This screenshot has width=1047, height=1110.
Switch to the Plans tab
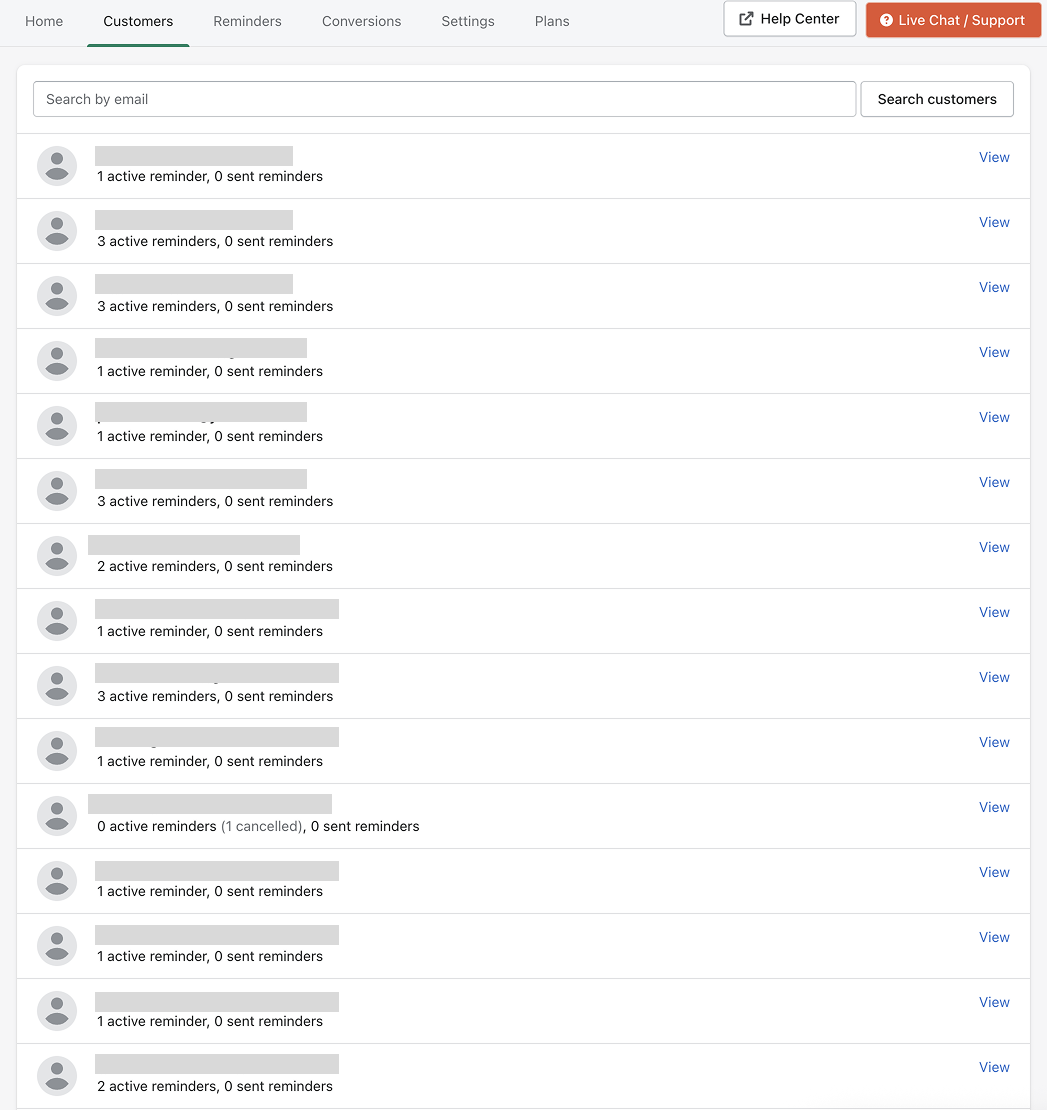[x=552, y=21]
